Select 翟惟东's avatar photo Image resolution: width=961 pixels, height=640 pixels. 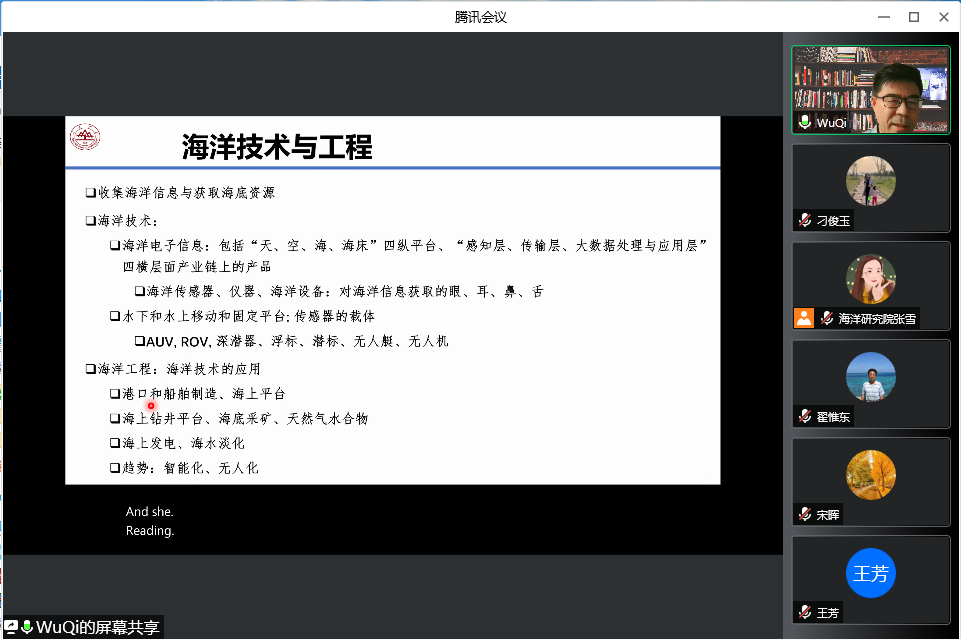[x=870, y=377]
